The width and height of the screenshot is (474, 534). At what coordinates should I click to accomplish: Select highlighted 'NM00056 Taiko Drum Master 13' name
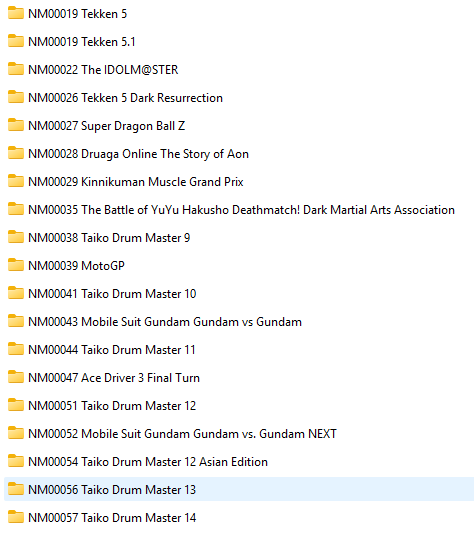click(x=112, y=490)
